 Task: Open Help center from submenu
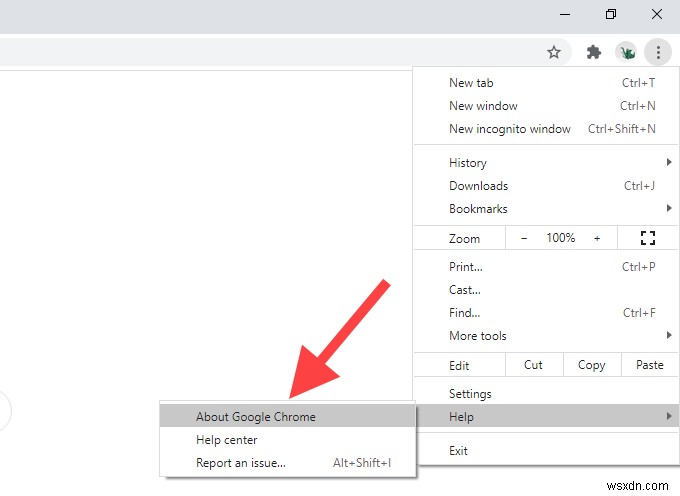pos(287,440)
